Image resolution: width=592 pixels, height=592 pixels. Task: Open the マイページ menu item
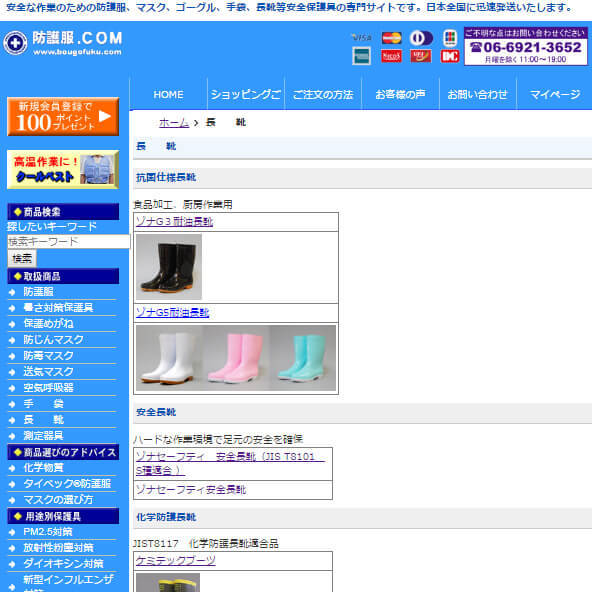555,94
